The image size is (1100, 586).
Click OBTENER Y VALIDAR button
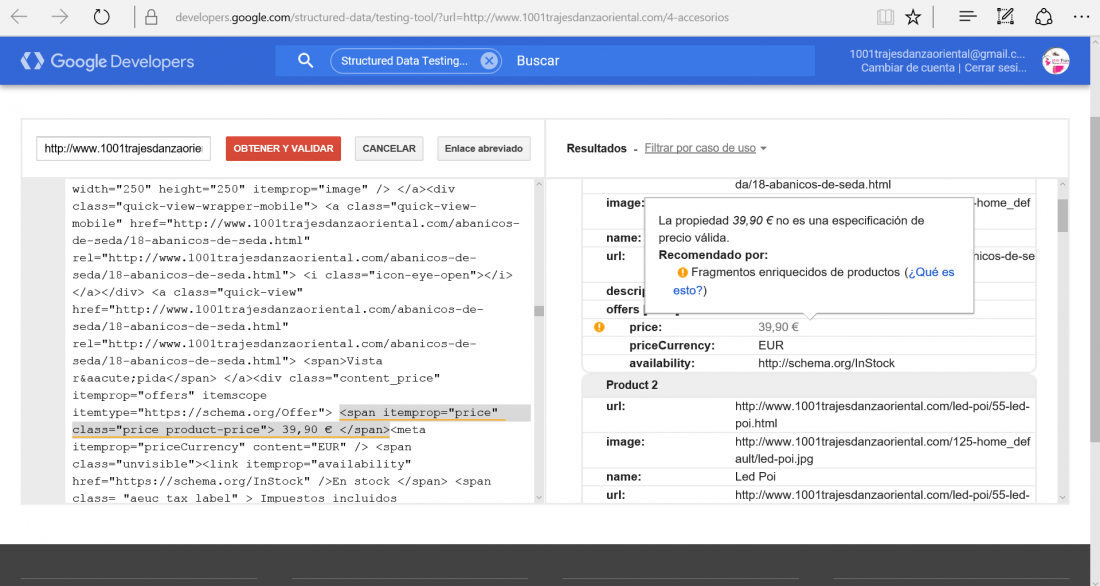tap(283, 149)
